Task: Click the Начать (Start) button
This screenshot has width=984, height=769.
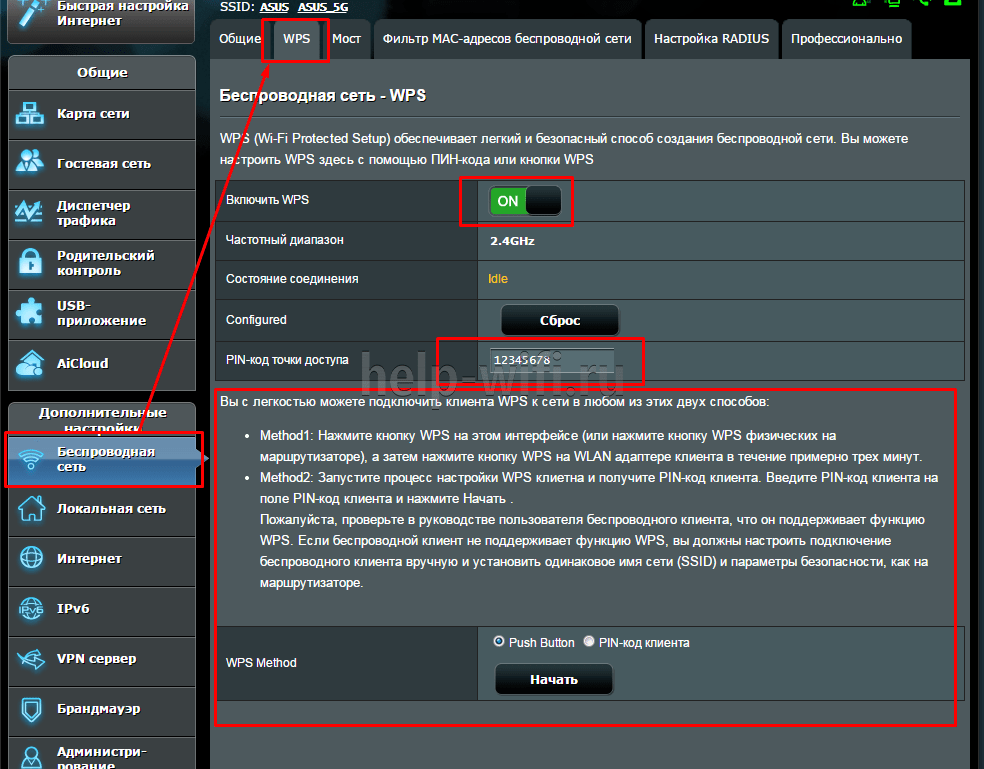Action: coord(553,679)
